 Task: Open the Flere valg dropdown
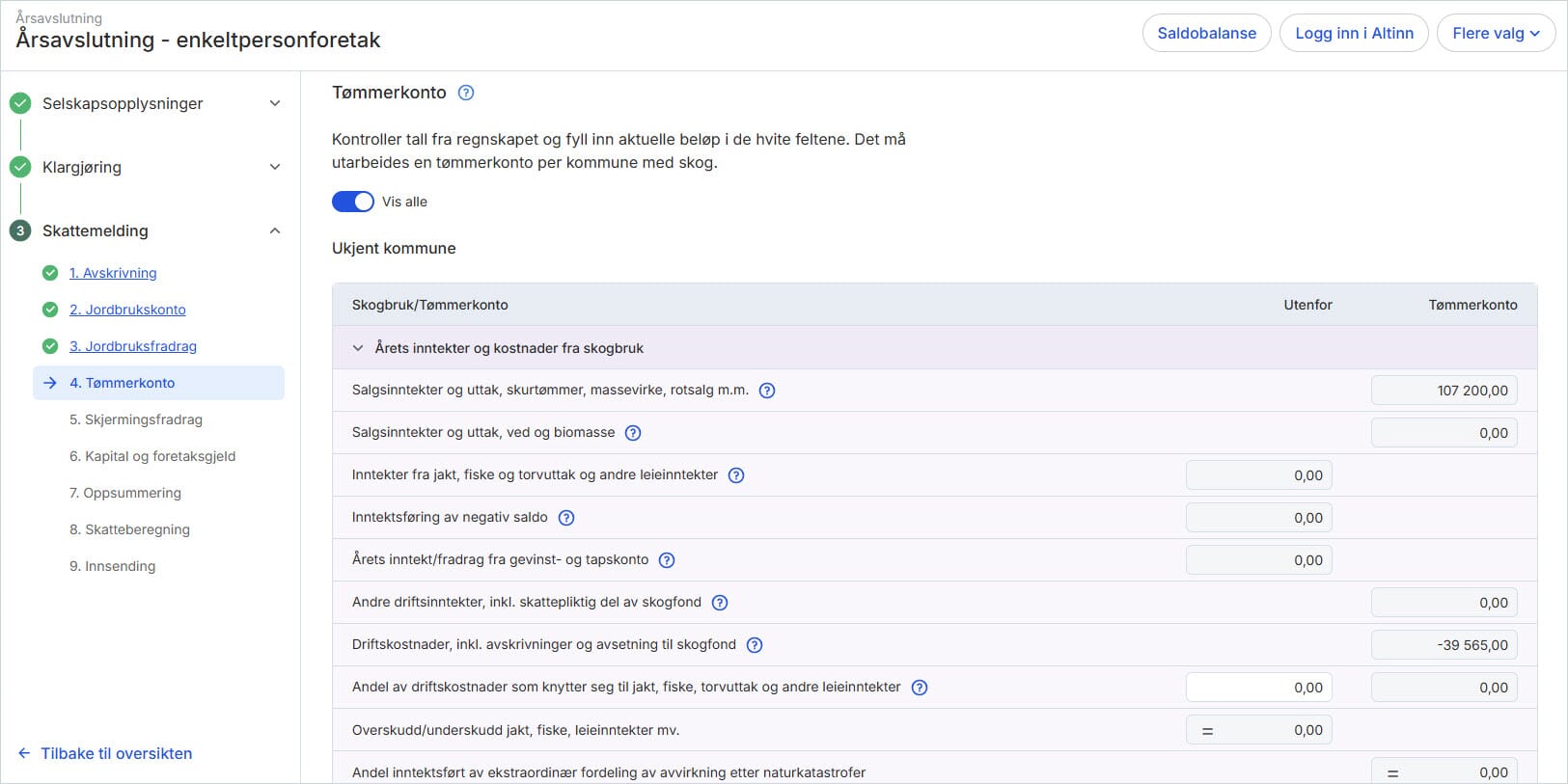click(x=1496, y=33)
